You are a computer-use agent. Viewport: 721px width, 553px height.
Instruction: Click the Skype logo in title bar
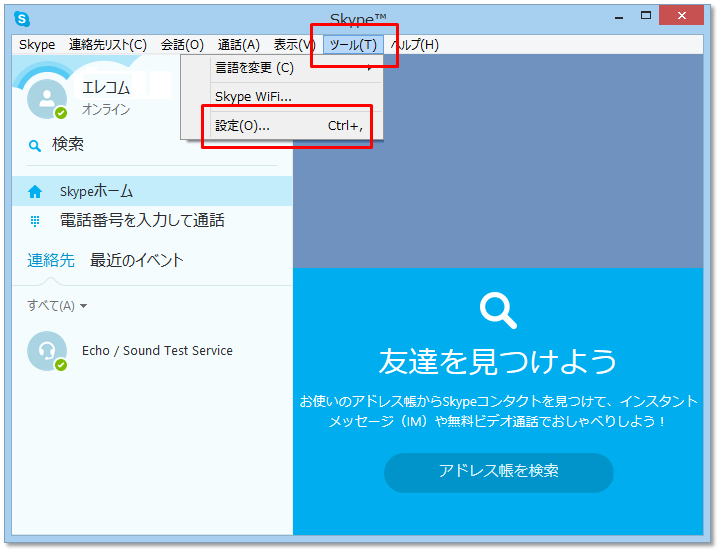click(x=22, y=19)
